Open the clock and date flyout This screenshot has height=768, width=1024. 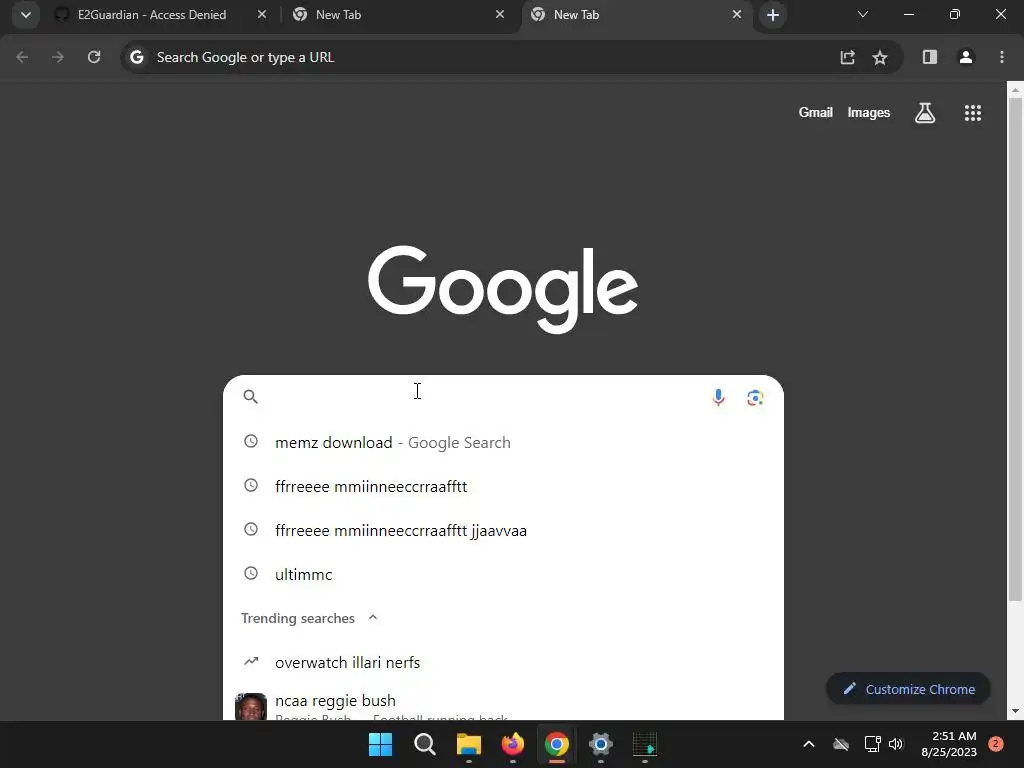click(949, 744)
